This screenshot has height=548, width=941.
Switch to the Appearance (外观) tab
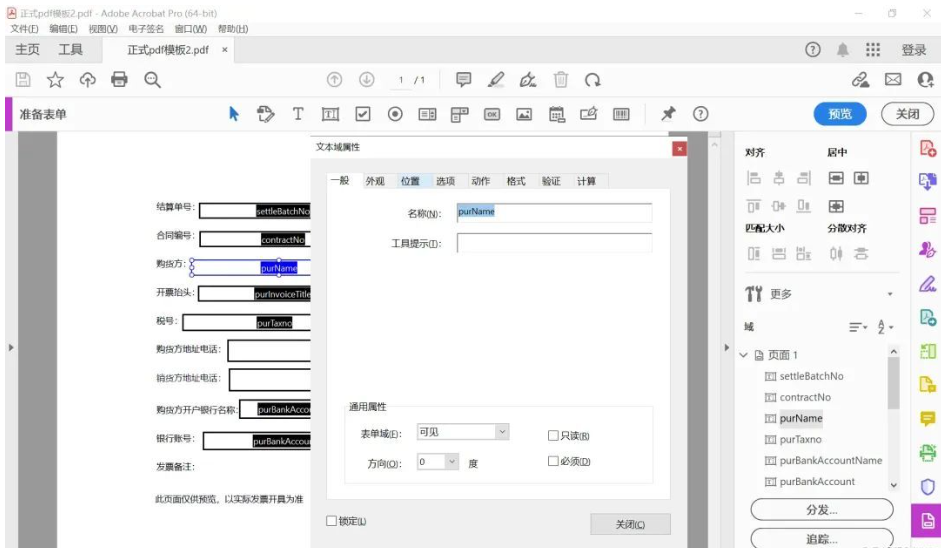coord(375,181)
